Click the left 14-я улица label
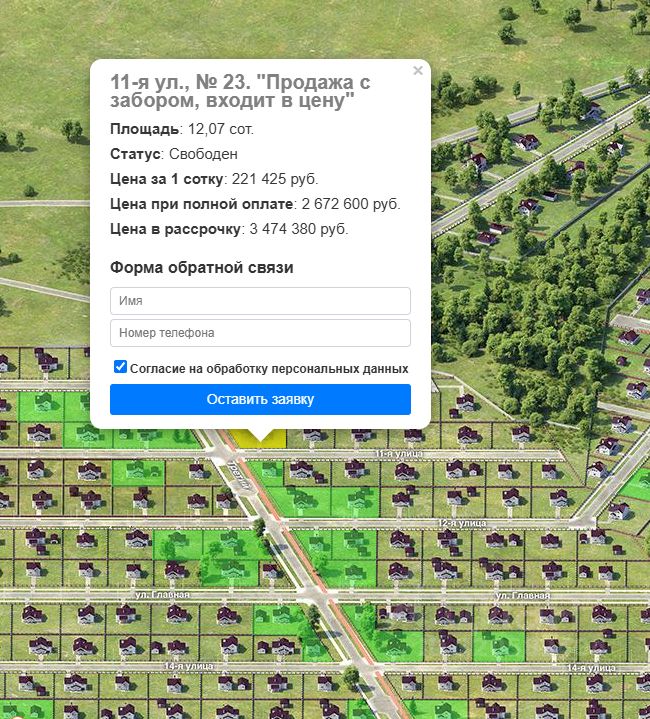The height and width of the screenshot is (719, 650). pos(189,665)
